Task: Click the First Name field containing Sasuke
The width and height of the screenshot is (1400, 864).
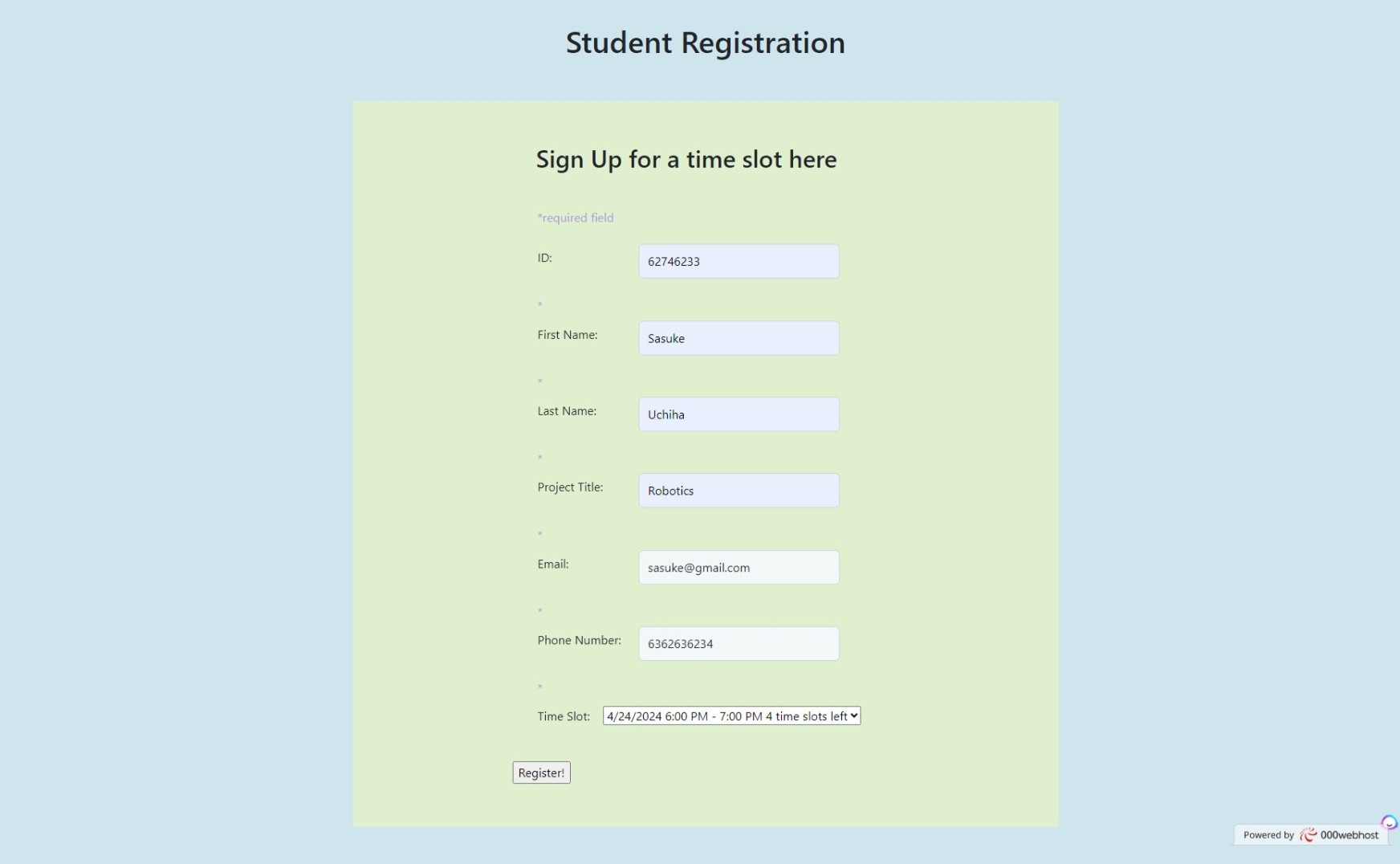Action: point(739,338)
